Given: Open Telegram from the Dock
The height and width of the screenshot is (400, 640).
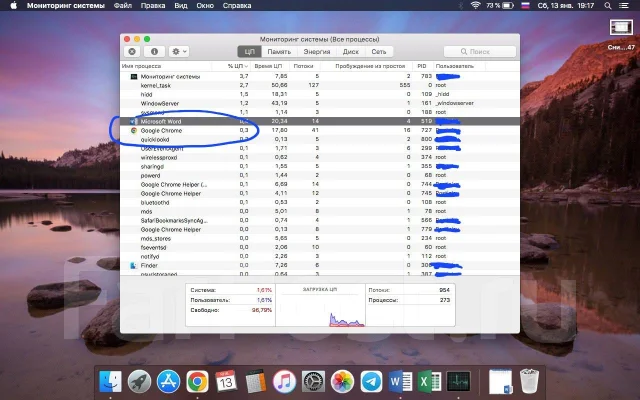Looking at the screenshot, I should click(x=371, y=382).
